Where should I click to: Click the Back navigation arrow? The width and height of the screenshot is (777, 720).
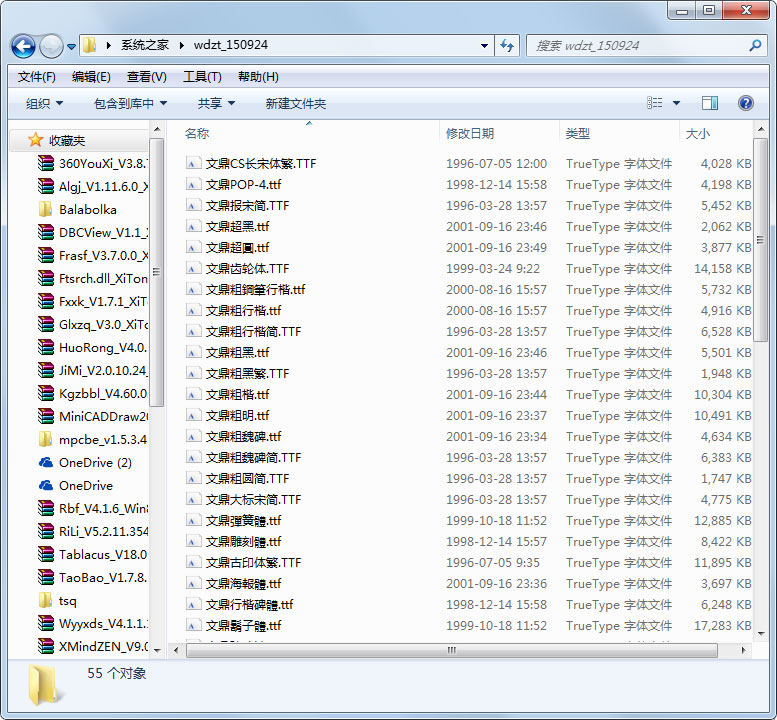23,46
